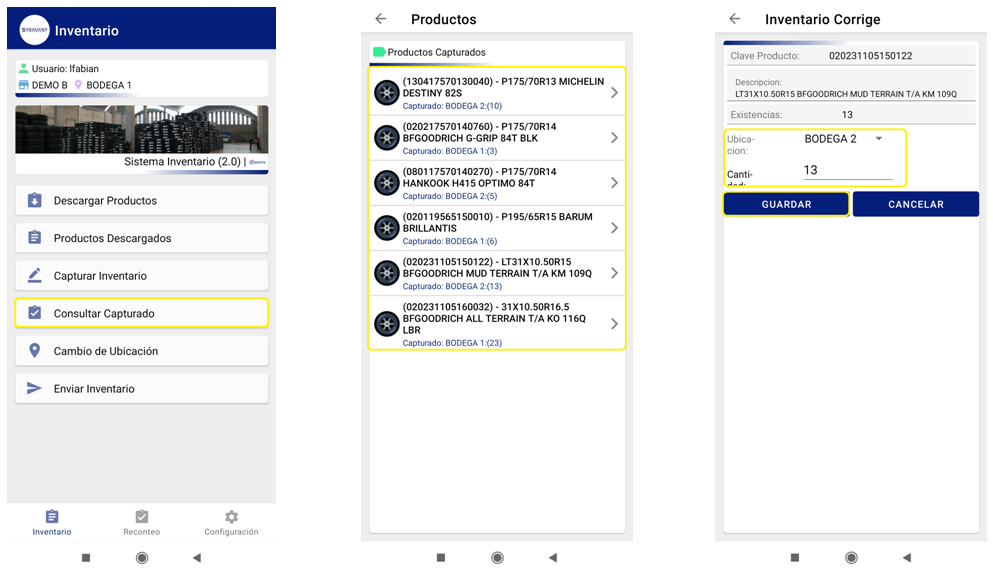
Task: Tap the Android home button under Productos screen
Action: [x=497, y=558]
